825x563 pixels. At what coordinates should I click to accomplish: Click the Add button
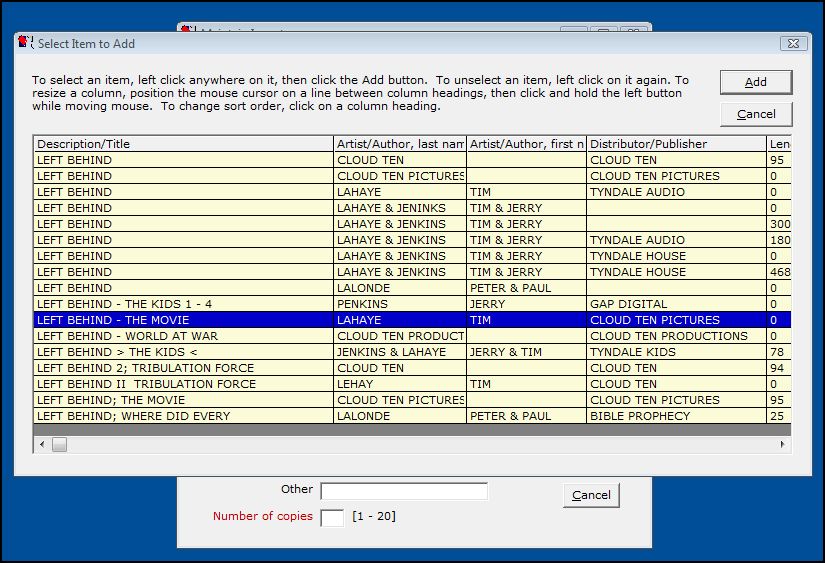point(756,82)
